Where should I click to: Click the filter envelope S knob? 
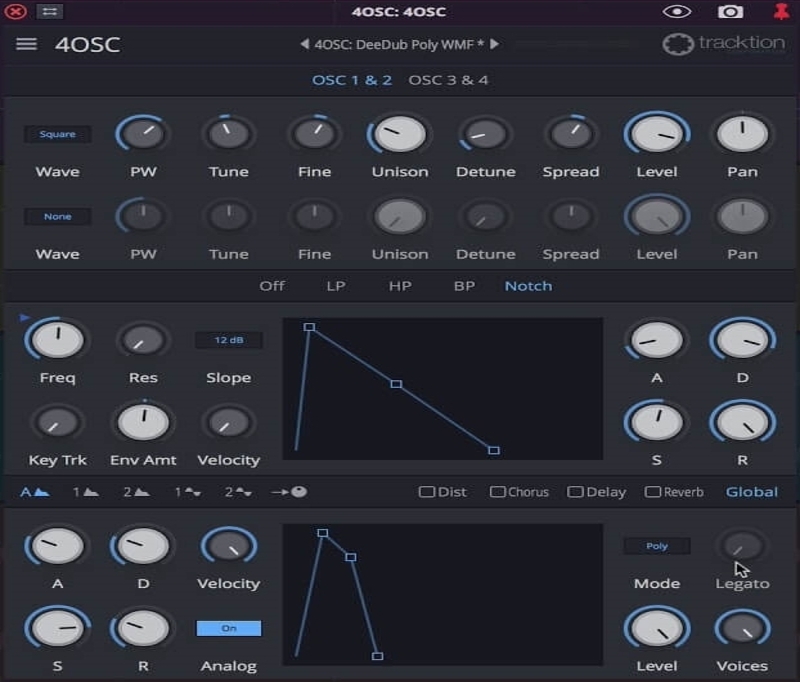point(657,422)
